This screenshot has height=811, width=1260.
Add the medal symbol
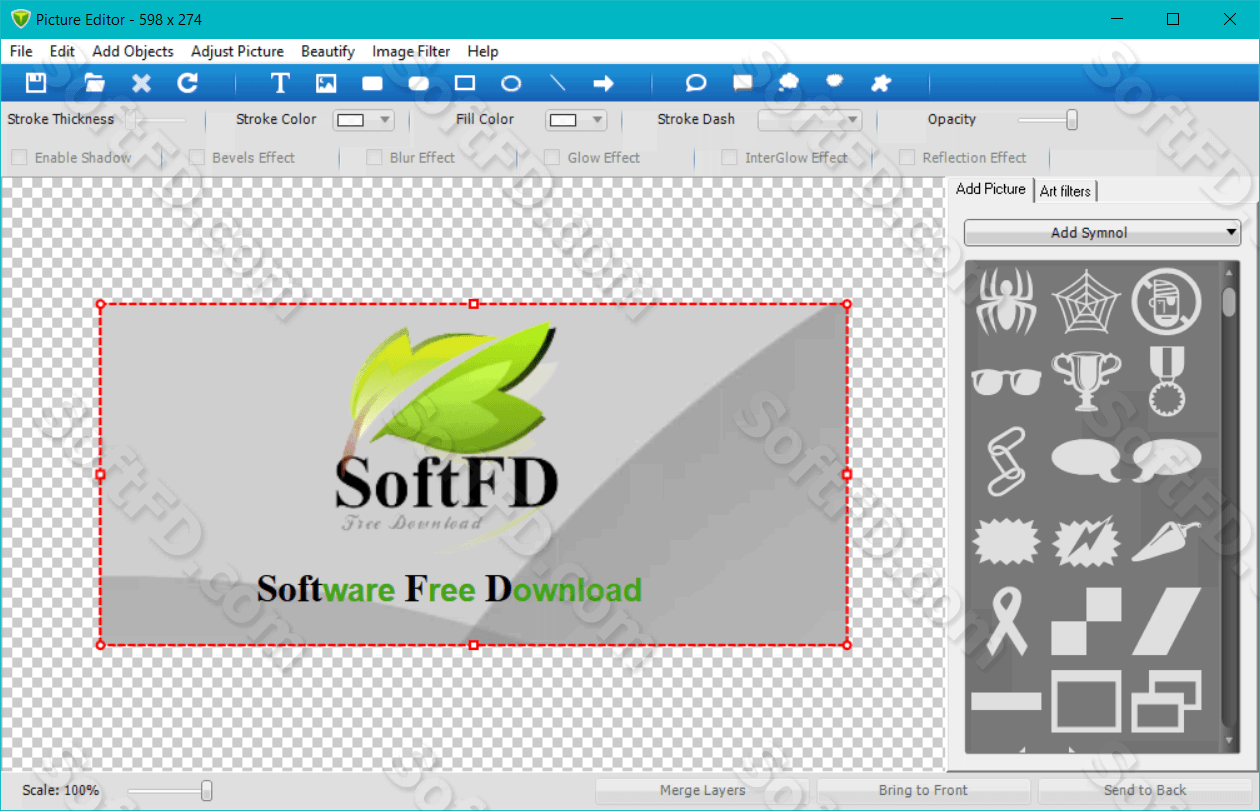pos(1166,380)
